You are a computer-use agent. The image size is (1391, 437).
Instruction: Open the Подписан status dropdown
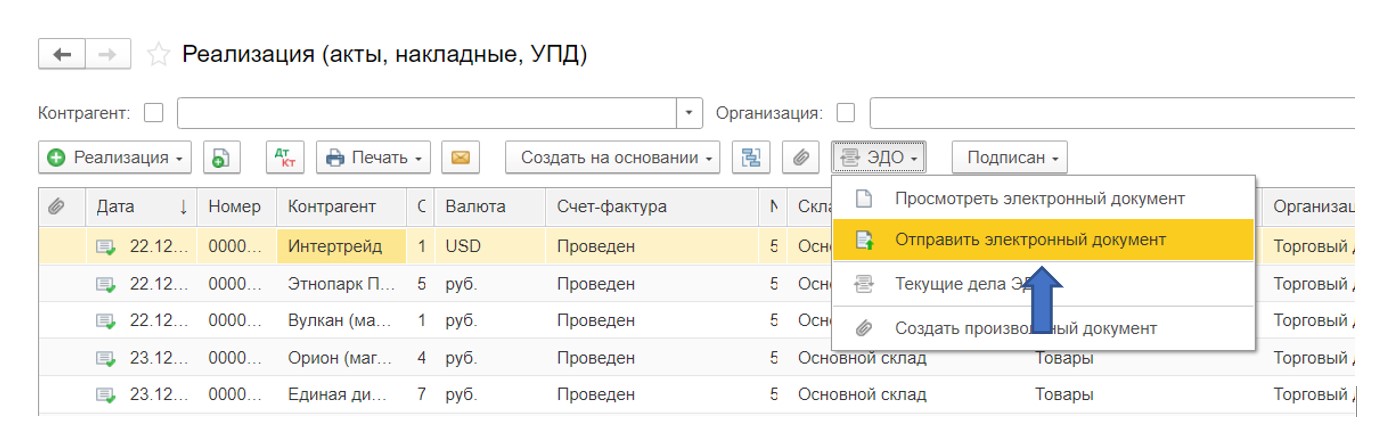click(x=1009, y=157)
